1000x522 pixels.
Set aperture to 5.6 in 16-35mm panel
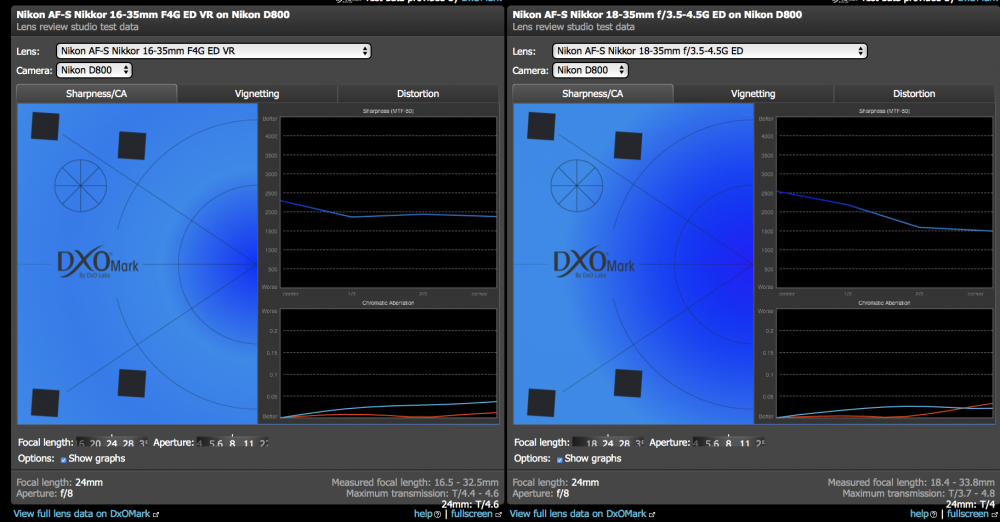click(216, 444)
